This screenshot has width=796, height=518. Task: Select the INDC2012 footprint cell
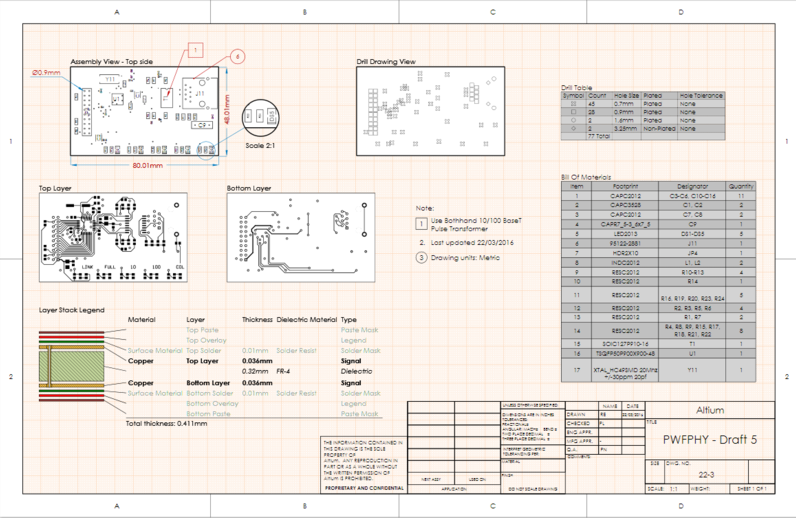click(x=625, y=263)
